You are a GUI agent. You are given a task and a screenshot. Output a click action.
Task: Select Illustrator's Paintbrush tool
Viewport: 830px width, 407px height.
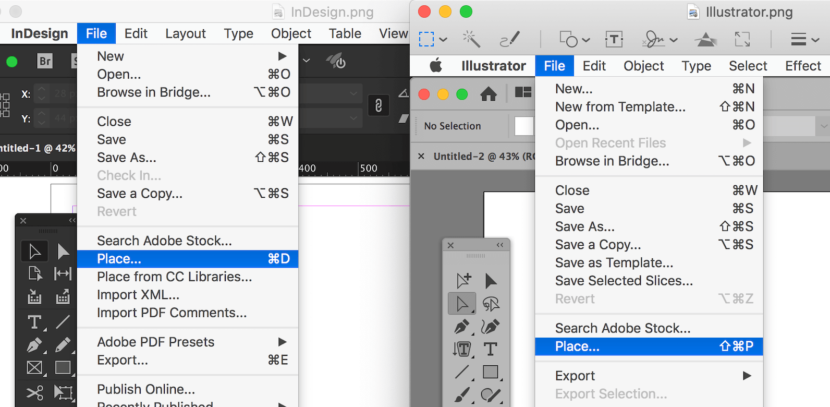pyautogui.click(x=462, y=395)
